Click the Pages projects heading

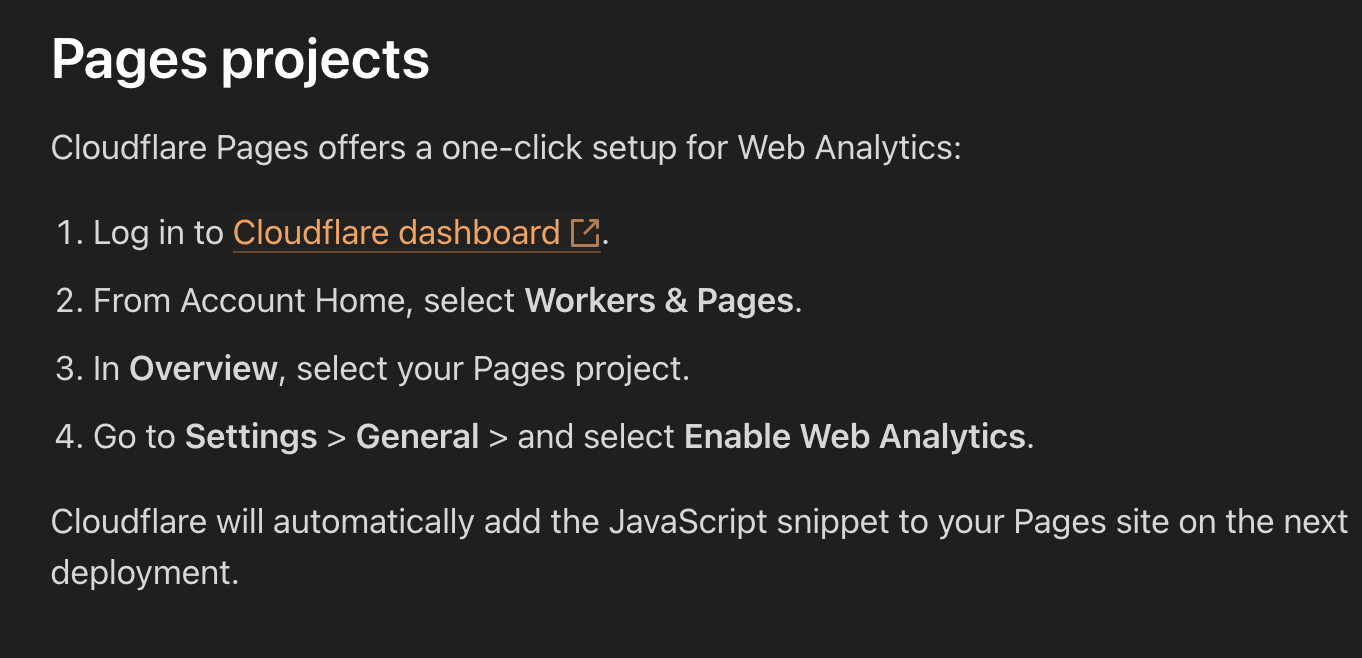240,60
